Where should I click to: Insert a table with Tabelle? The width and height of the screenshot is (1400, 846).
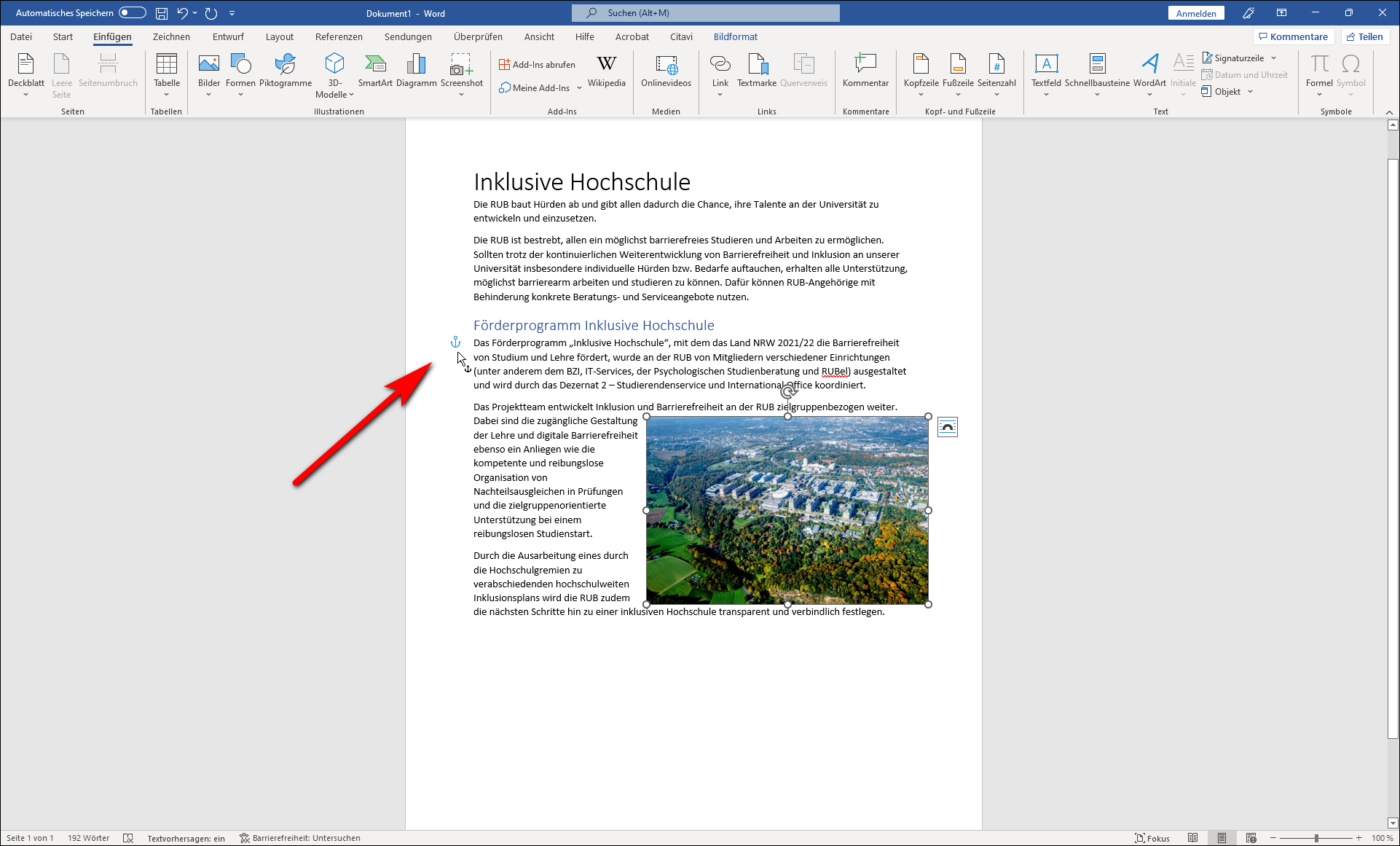pos(167,75)
